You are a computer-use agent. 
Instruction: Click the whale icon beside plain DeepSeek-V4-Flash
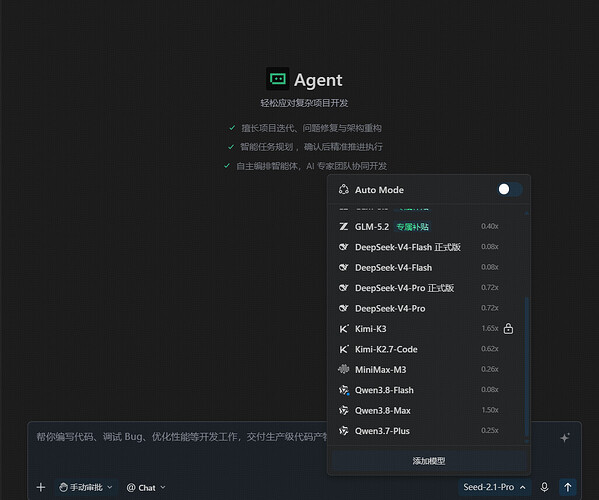343,267
